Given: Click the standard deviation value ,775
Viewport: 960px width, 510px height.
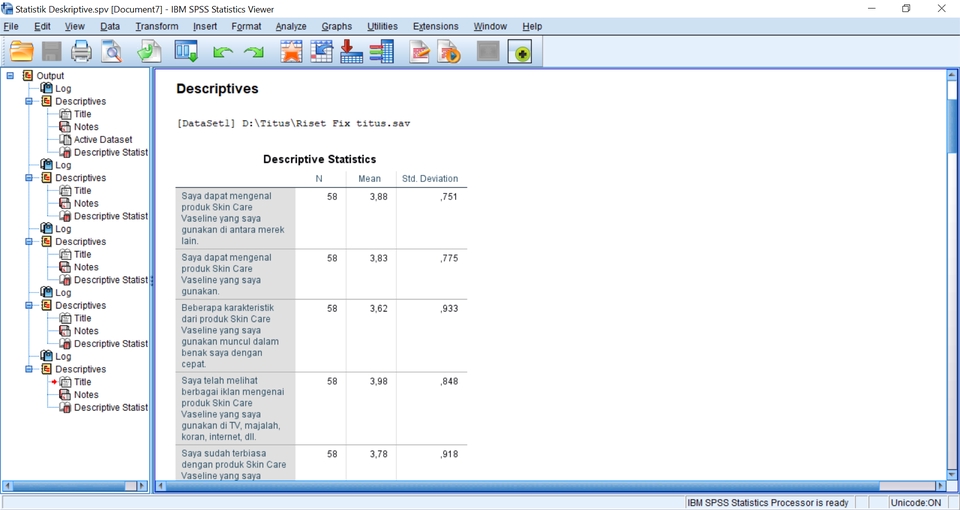Looking at the screenshot, I should (x=448, y=258).
